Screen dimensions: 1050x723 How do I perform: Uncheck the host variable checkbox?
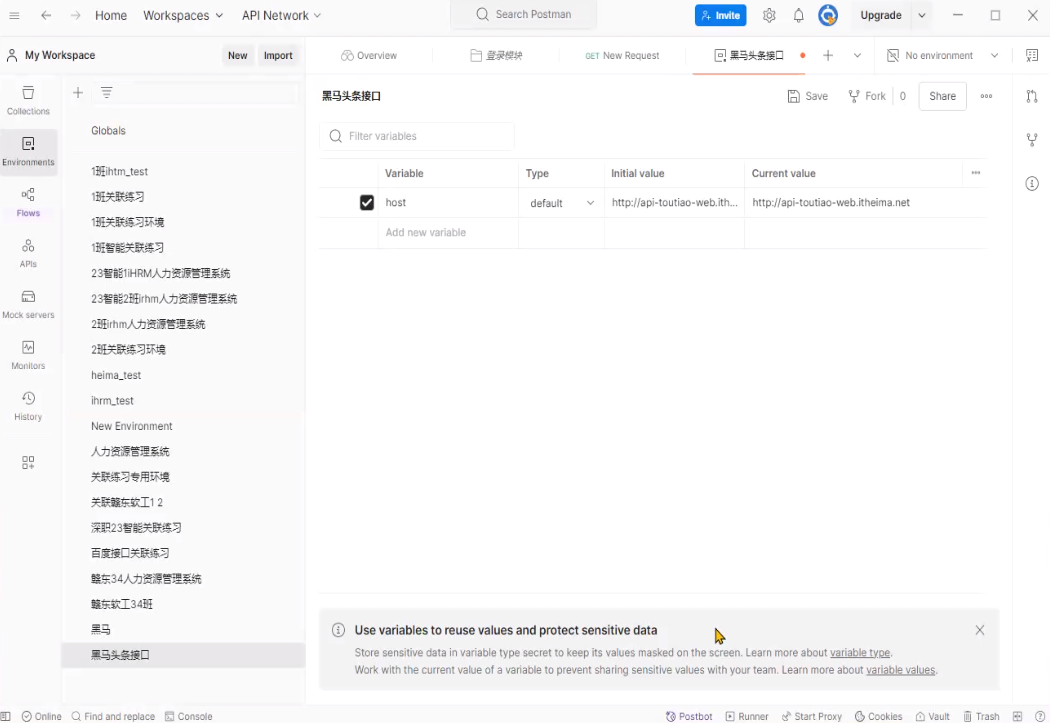pyautogui.click(x=367, y=202)
